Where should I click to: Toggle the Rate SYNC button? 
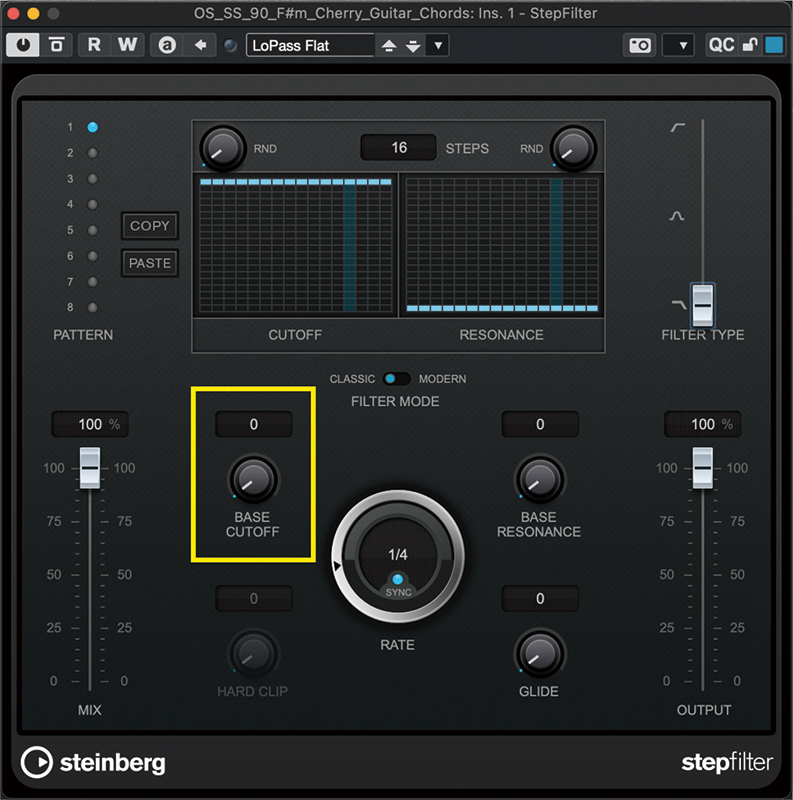(398, 580)
